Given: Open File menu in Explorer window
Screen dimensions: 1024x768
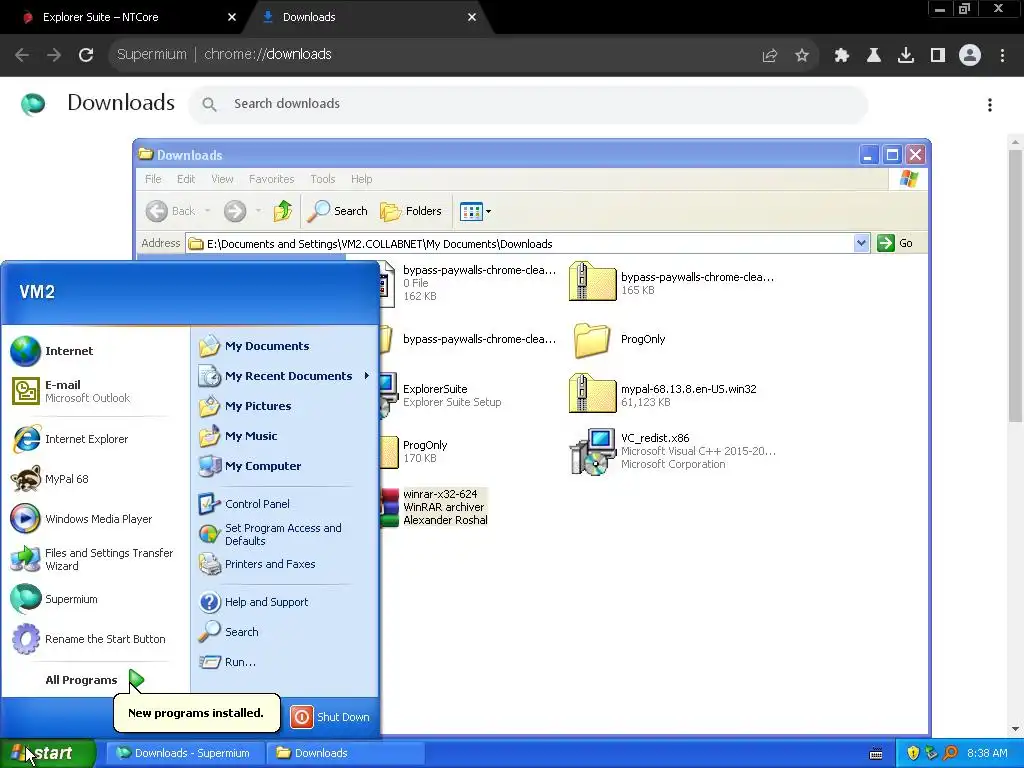Looking at the screenshot, I should (x=153, y=179).
